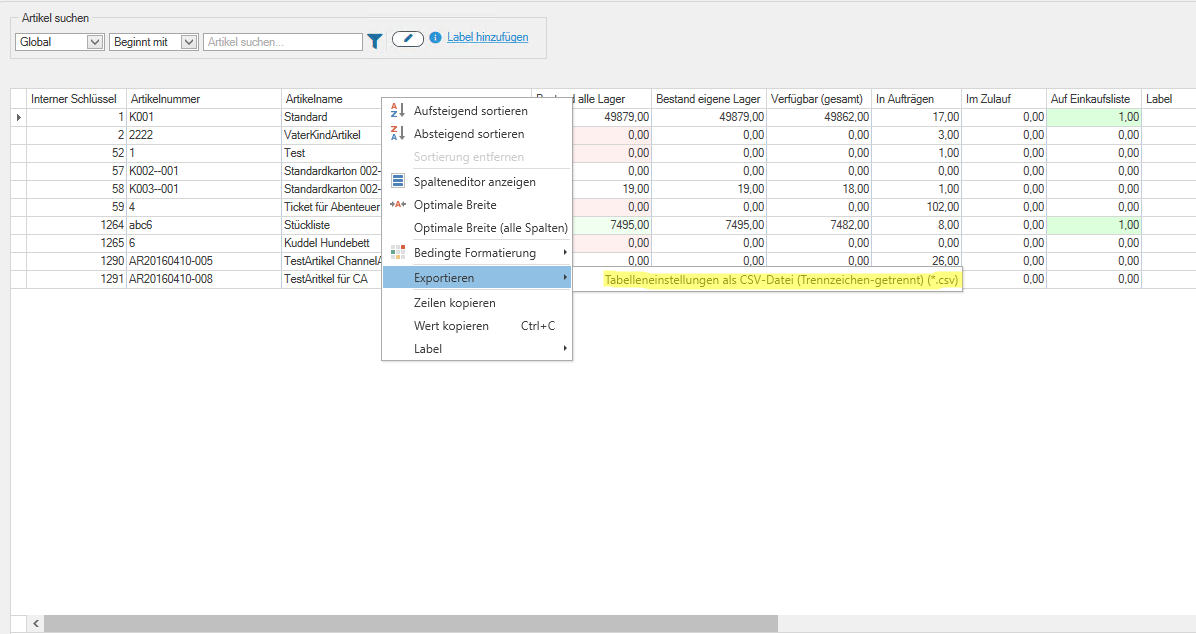Select the green '1,00' cell in K001 row
This screenshot has height=634, width=1196.
tap(1094, 117)
